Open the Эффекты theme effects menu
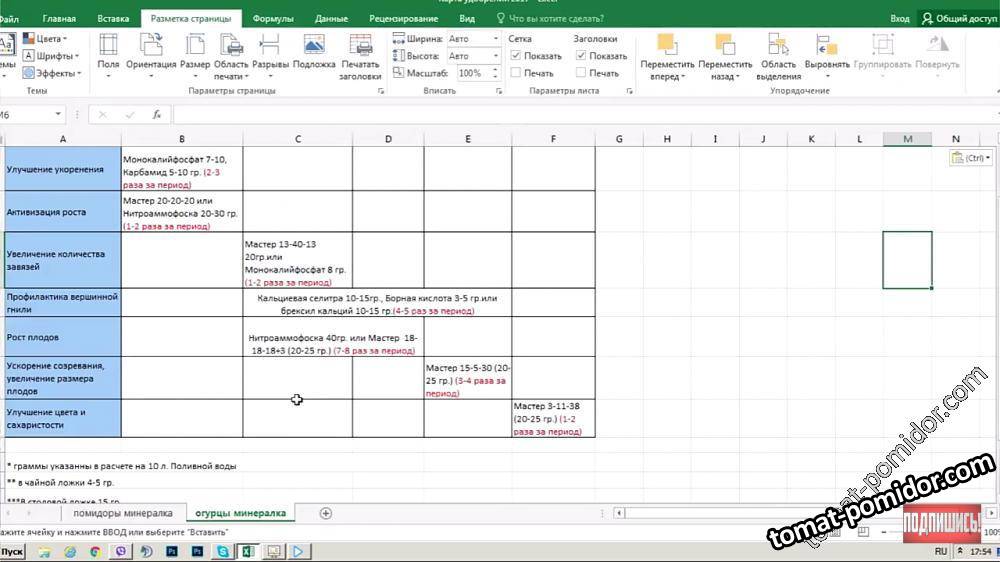1000x562 pixels. (x=52, y=73)
